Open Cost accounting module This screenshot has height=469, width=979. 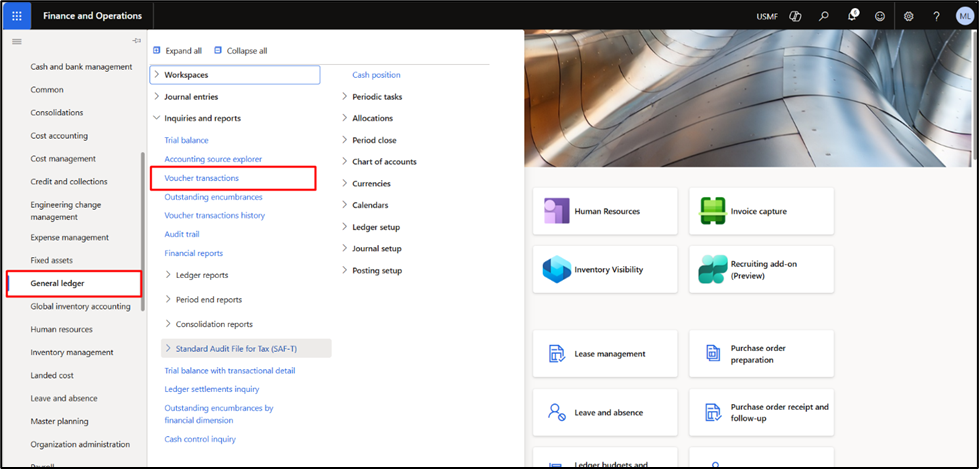point(59,136)
